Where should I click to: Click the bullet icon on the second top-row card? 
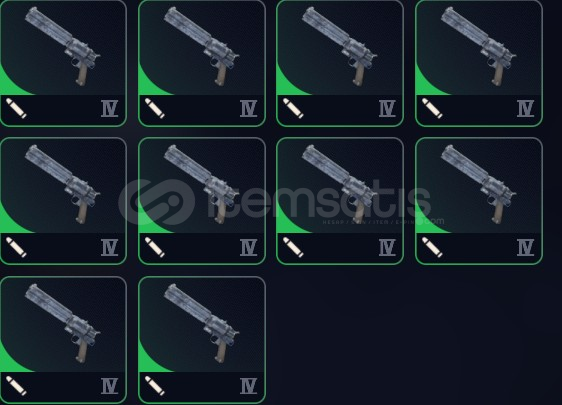pos(155,108)
